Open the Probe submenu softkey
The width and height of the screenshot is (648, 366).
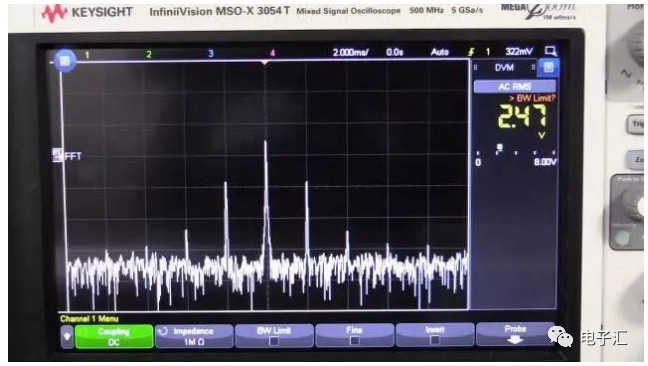click(515, 334)
